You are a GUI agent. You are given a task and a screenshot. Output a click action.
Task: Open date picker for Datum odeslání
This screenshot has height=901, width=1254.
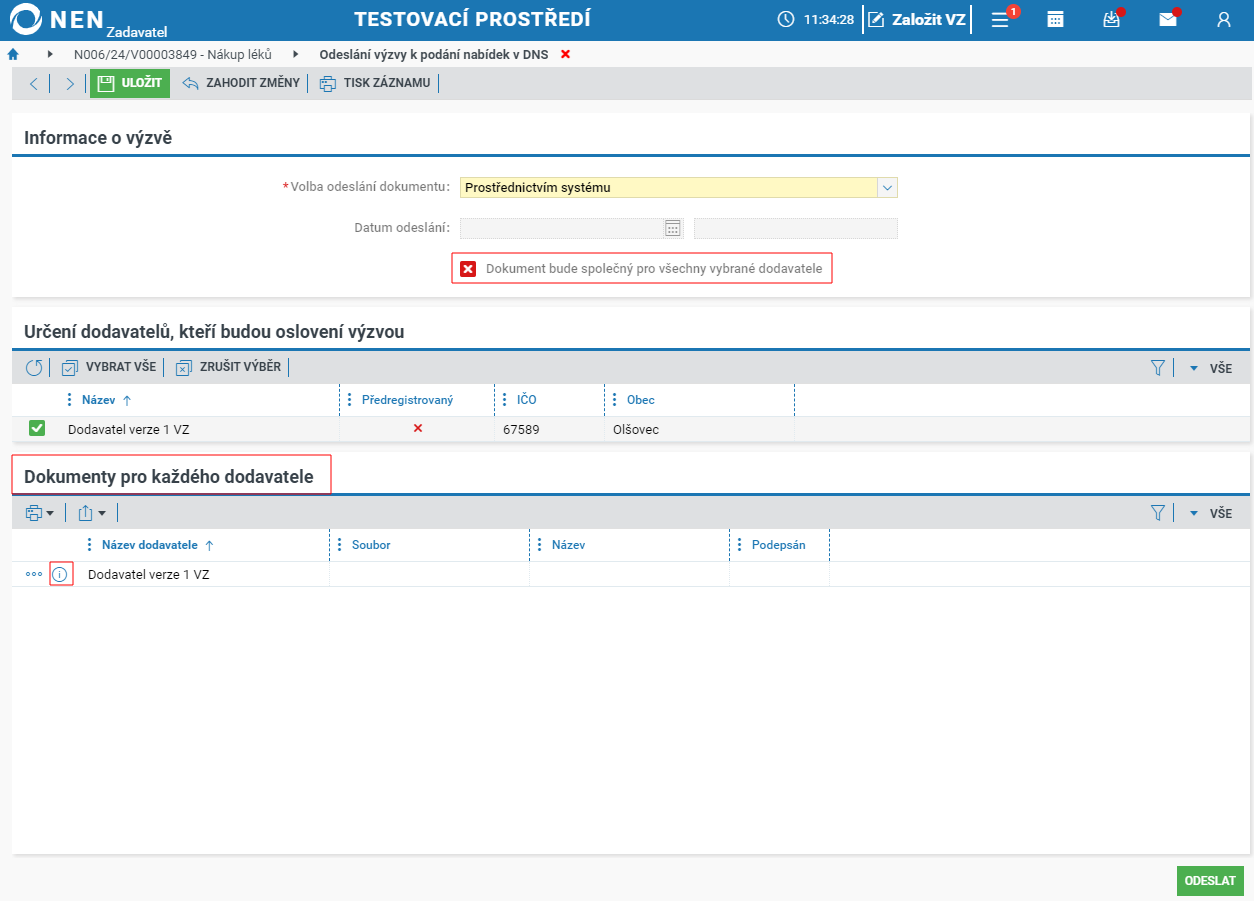[673, 228]
